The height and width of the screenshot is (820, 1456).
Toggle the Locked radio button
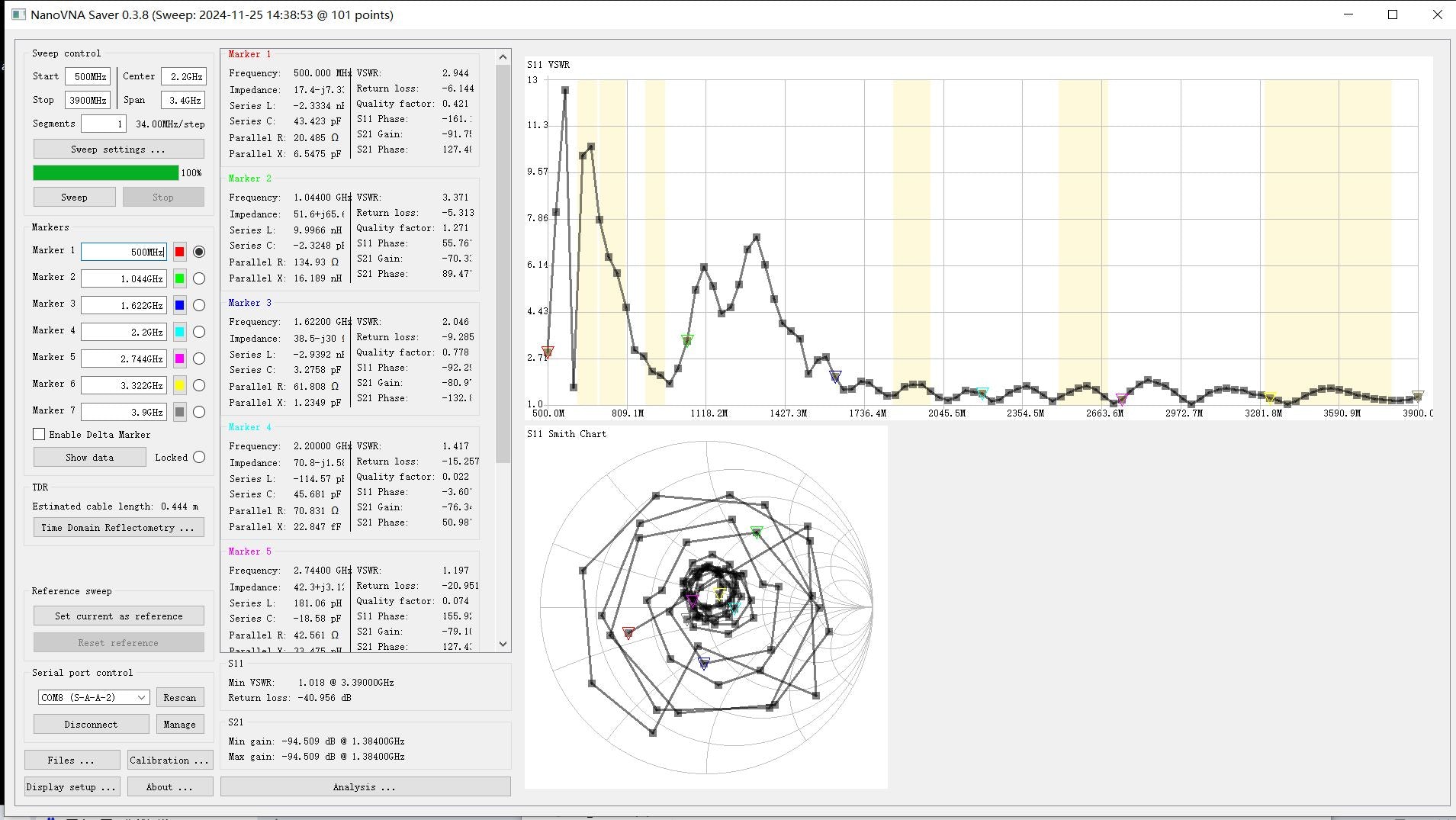click(199, 457)
